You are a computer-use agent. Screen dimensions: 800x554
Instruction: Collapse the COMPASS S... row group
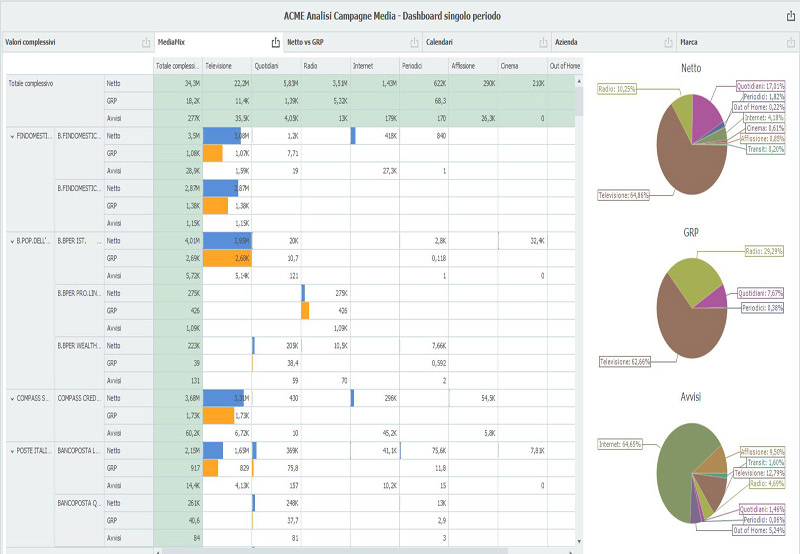[12, 398]
